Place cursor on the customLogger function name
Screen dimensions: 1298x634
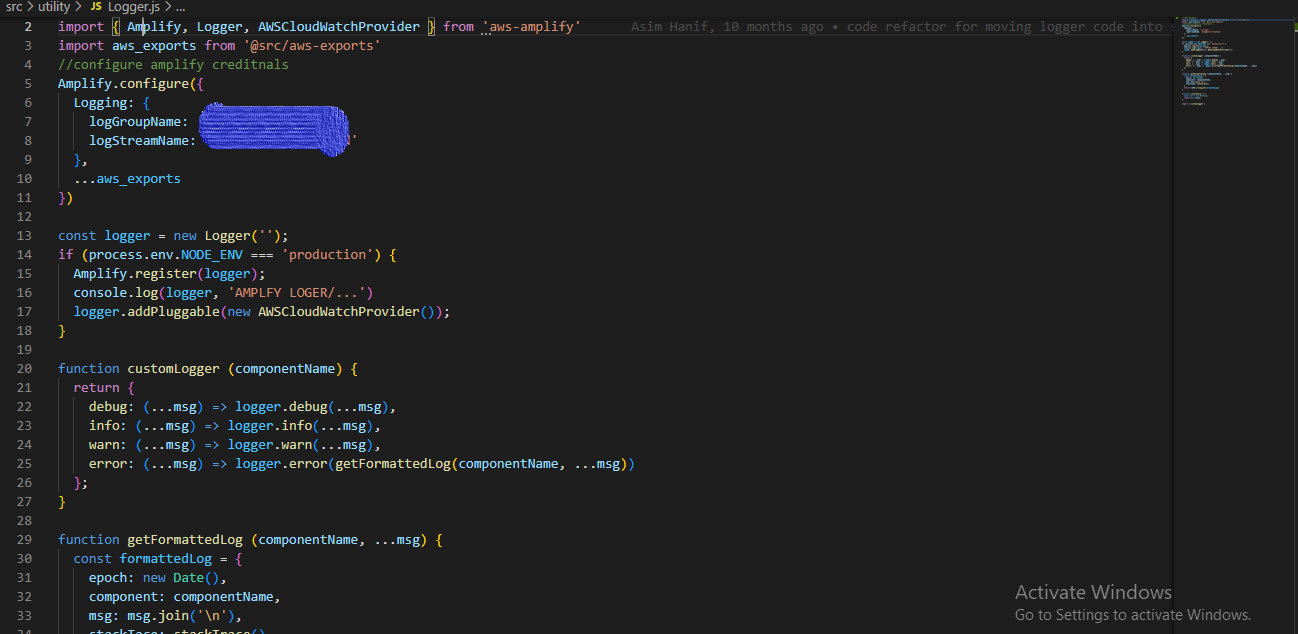(172, 368)
